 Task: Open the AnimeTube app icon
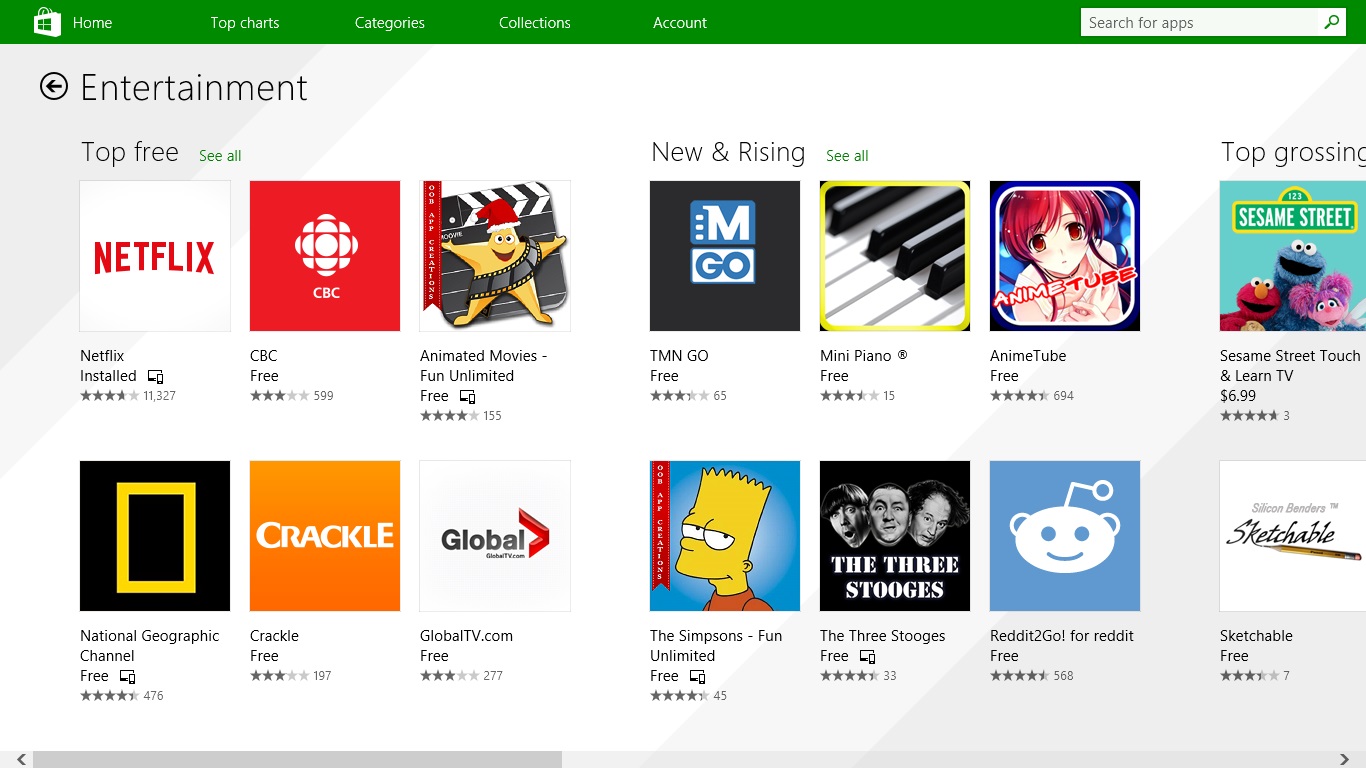[x=1065, y=256]
